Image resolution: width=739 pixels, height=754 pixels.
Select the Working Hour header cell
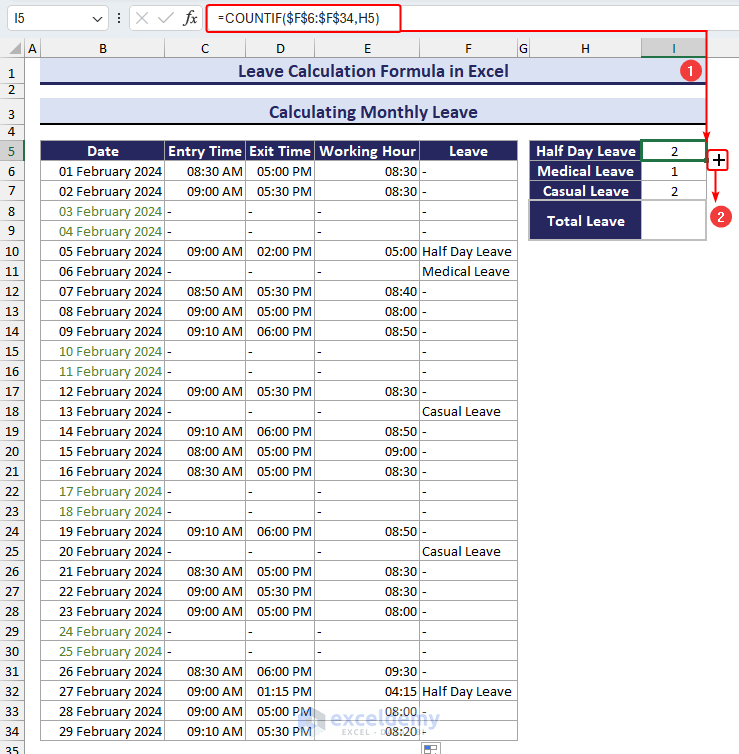(367, 151)
